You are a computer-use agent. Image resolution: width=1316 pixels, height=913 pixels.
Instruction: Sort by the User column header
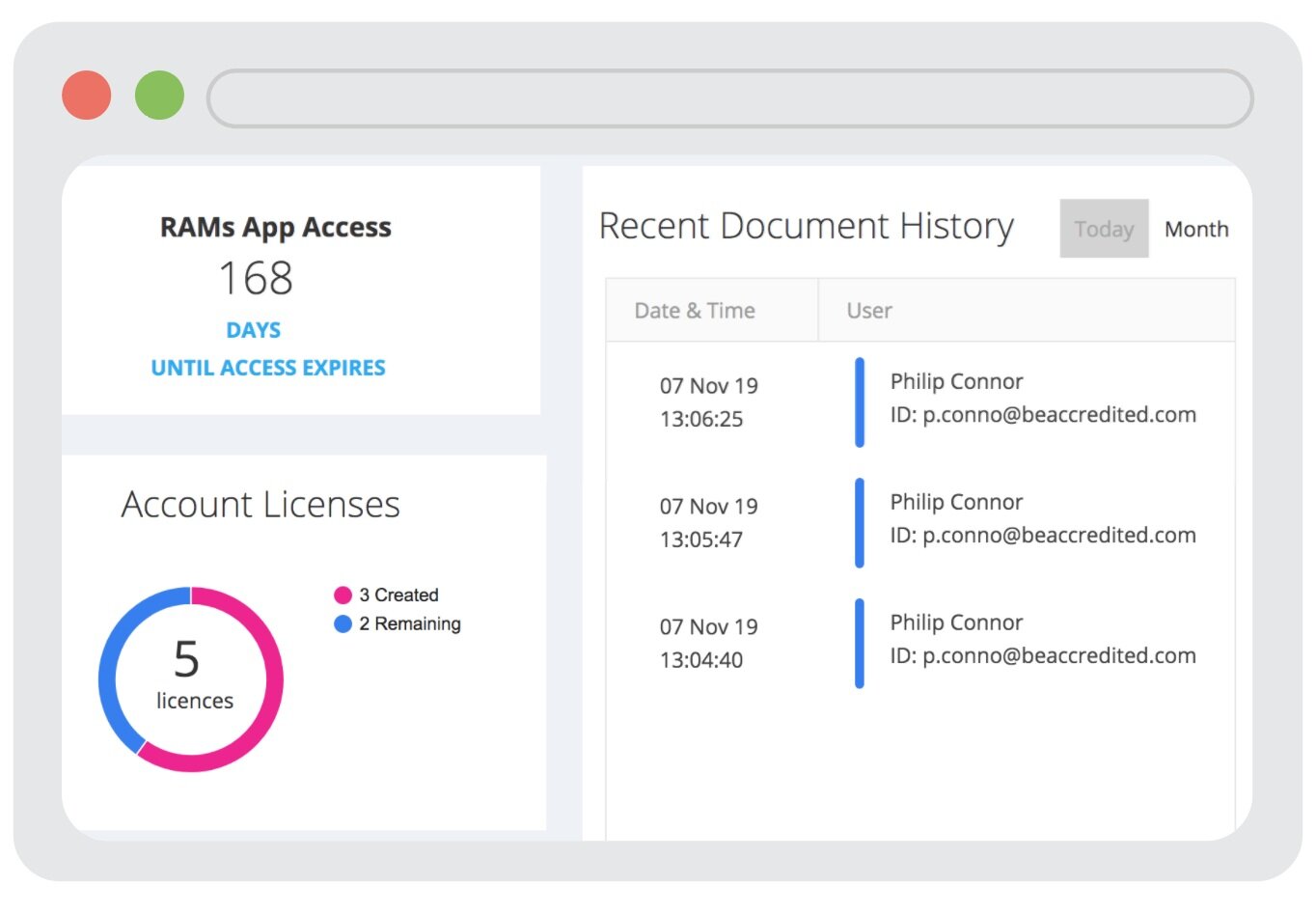(x=1027, y=311)
